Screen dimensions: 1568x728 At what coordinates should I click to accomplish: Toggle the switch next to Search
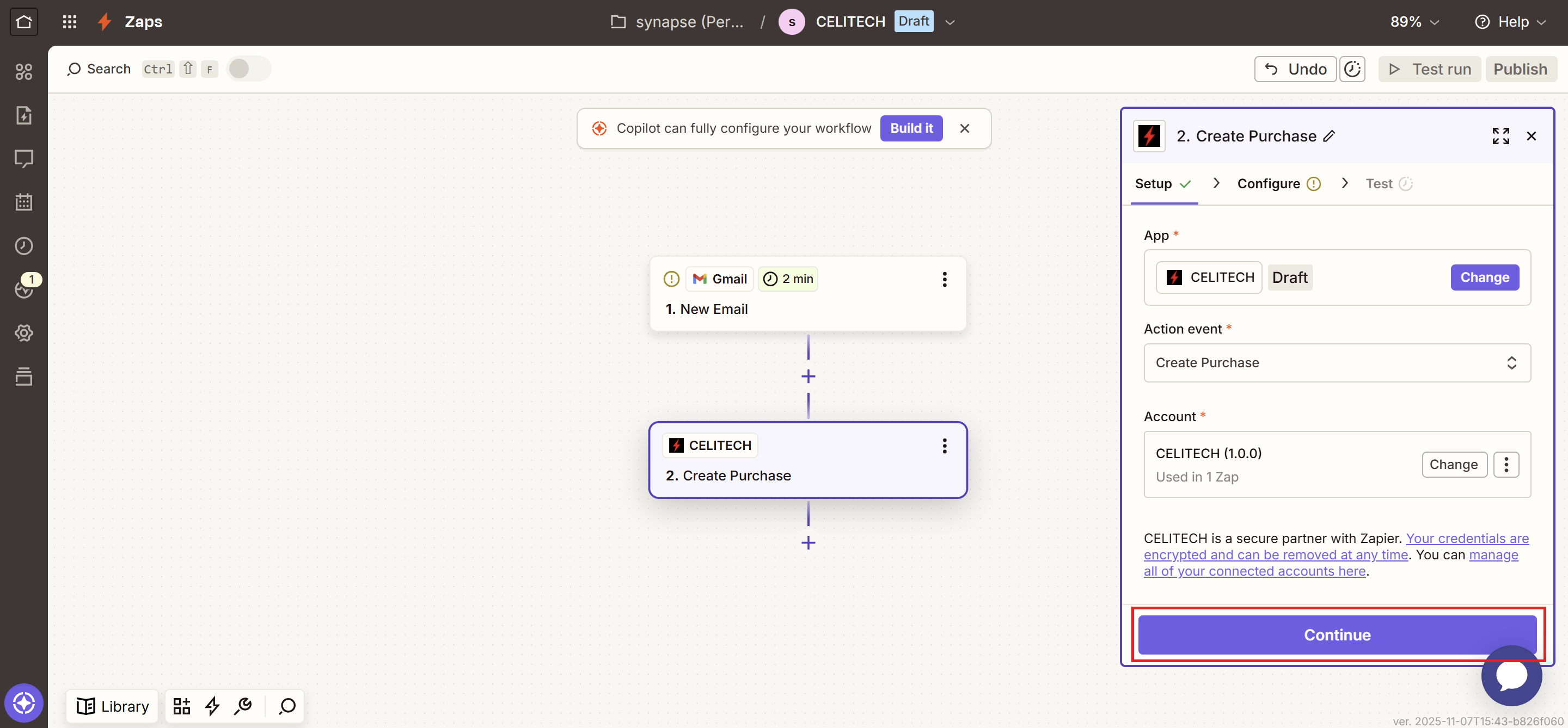[248, 69]
